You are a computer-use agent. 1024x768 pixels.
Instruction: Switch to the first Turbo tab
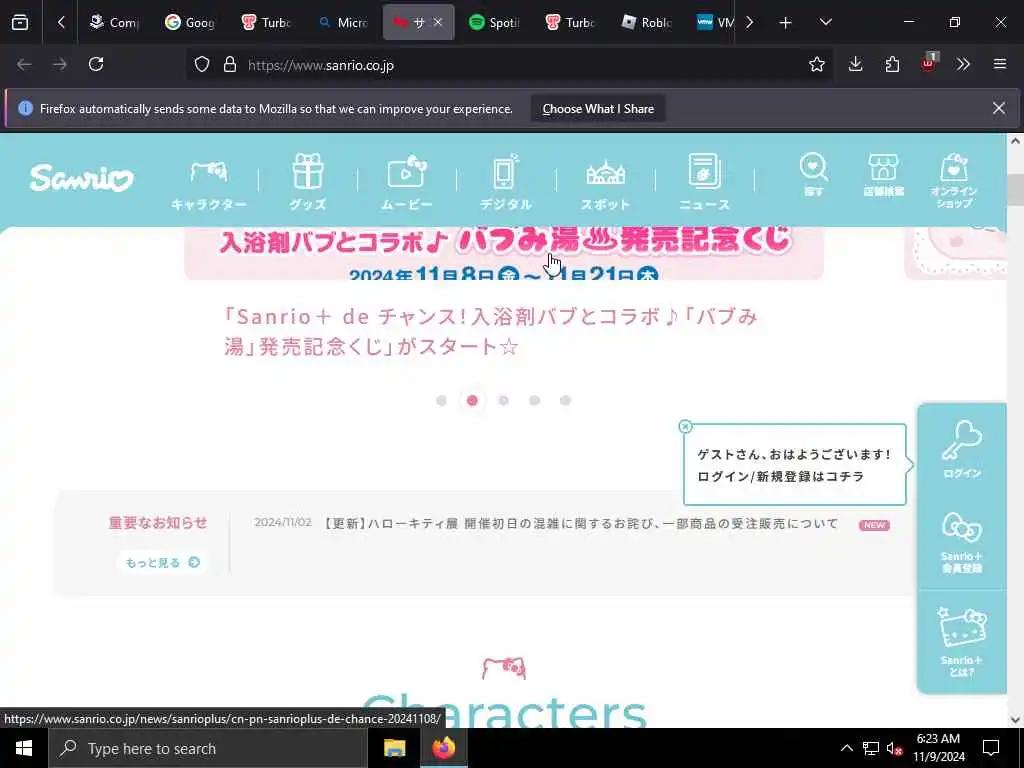click(x=266, y=22)
